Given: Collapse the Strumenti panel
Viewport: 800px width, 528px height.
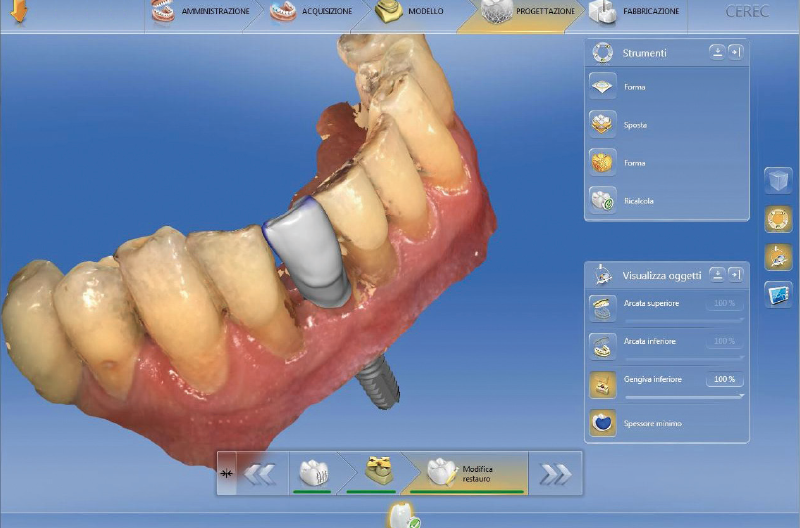Looking at the screenshot, I should (717, 52).
